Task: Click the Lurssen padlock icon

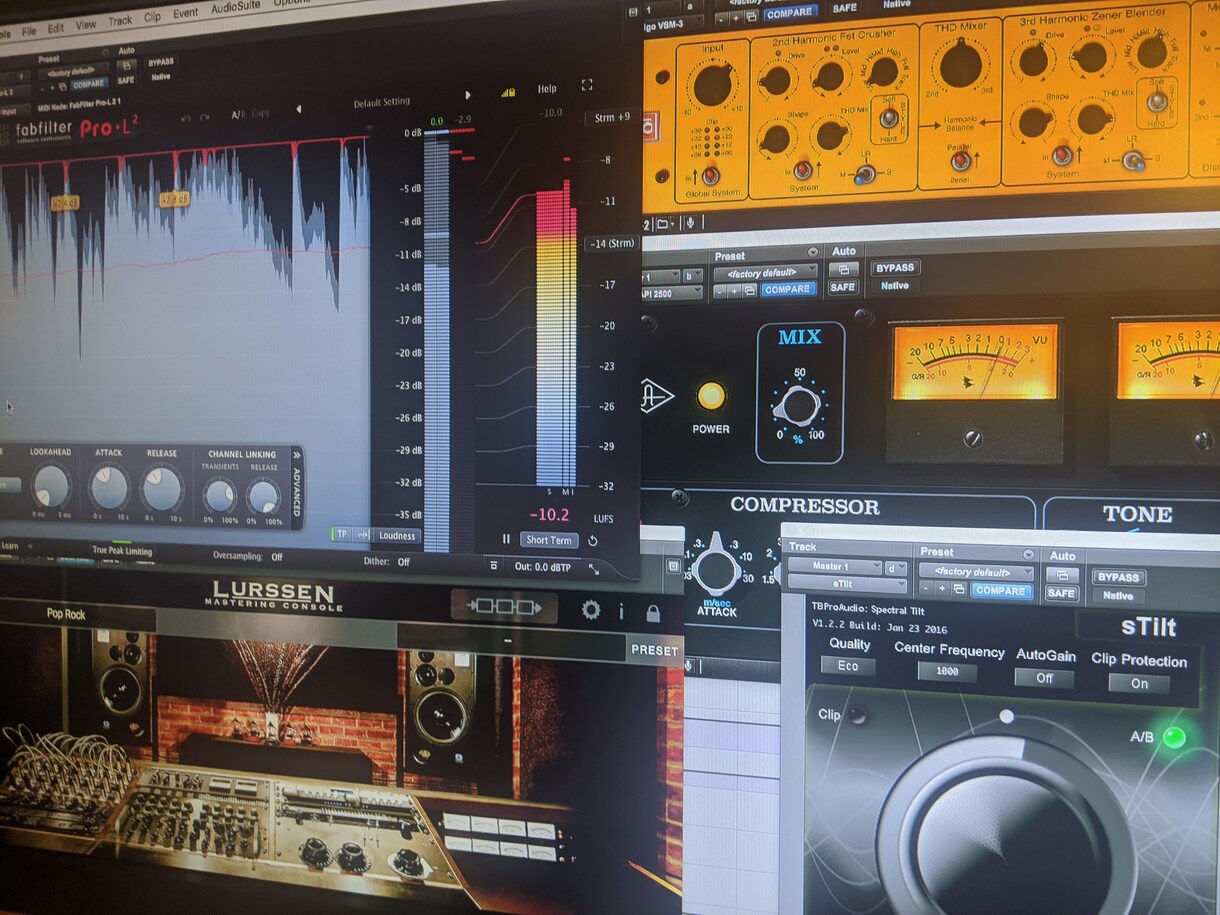Action: tap(653, 612)
